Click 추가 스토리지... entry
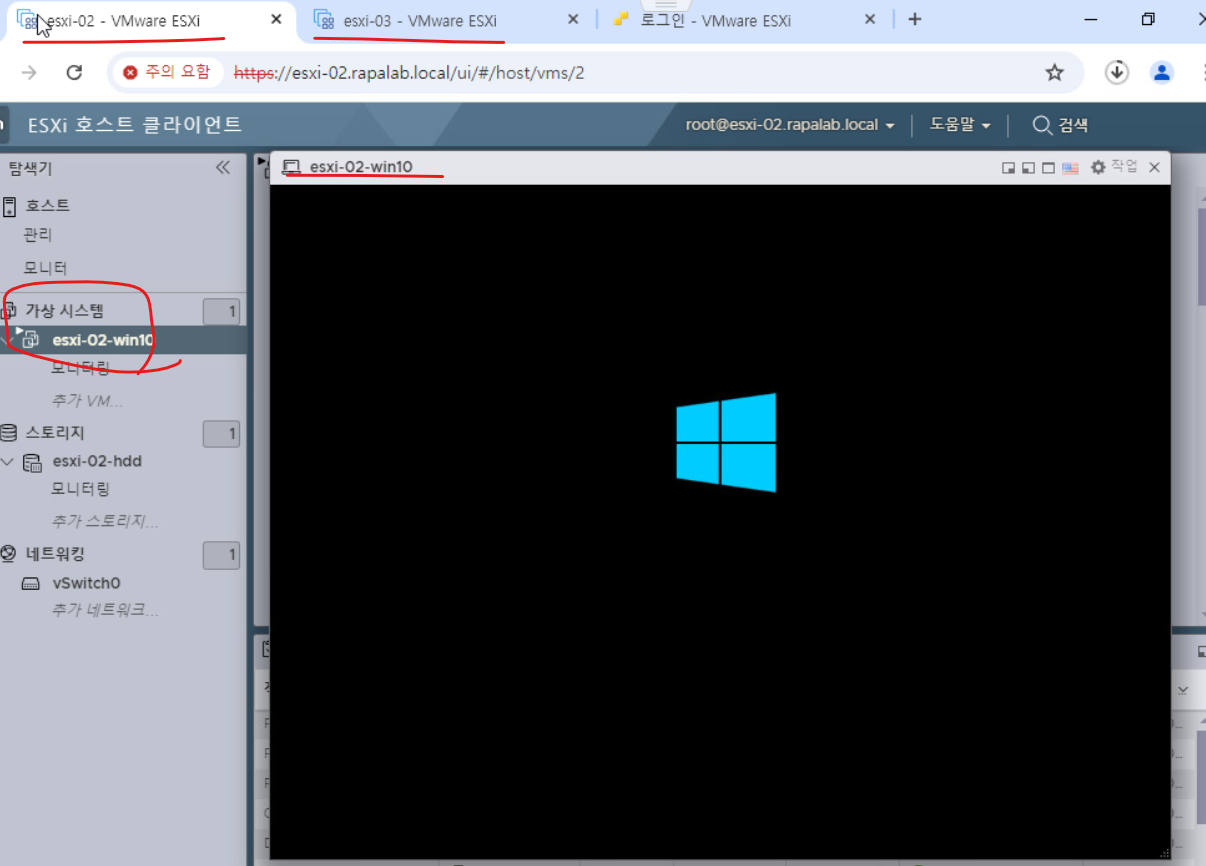Viewport: 1206px width, 866px height. pyautogui.click(x=105, y=522)
